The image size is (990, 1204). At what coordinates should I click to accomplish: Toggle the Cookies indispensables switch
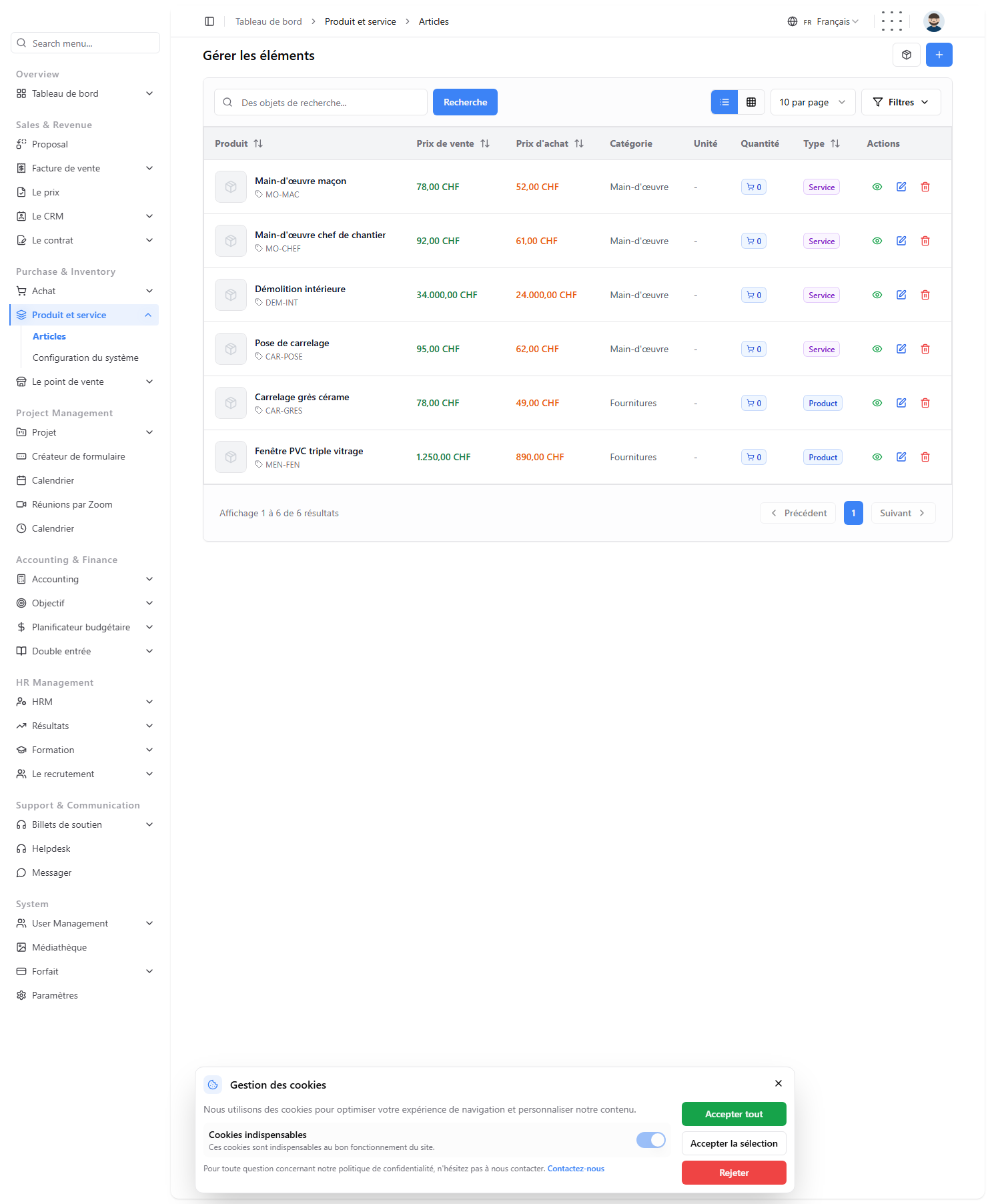(650, 1140)
